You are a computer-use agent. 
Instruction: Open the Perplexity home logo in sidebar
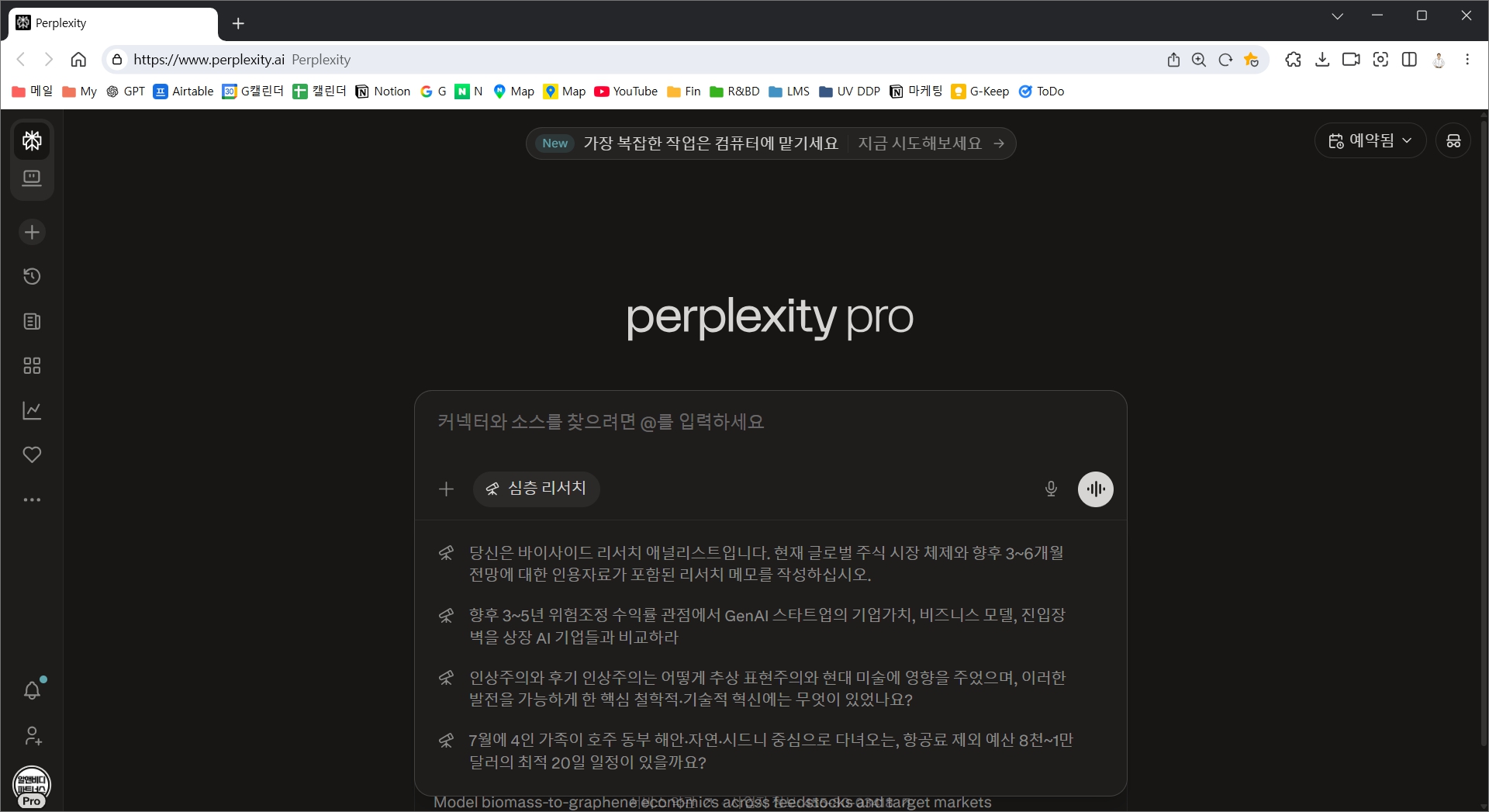pyautogui.click(x=32, y=140)
